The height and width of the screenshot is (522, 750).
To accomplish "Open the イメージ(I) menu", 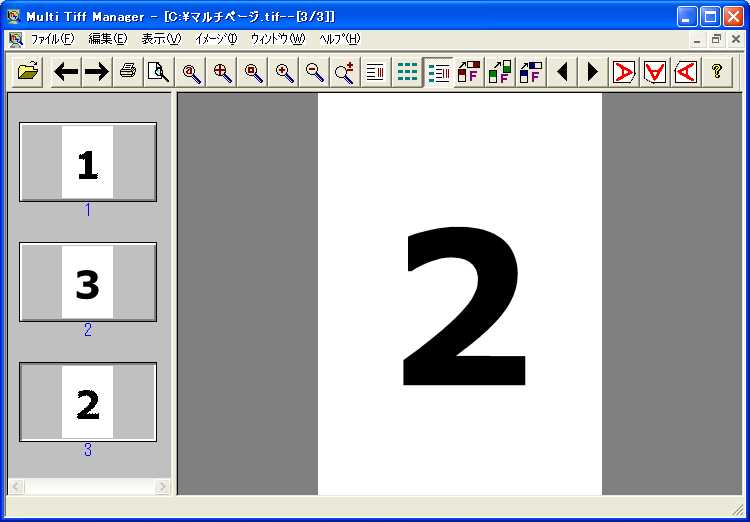I will 216,39.
